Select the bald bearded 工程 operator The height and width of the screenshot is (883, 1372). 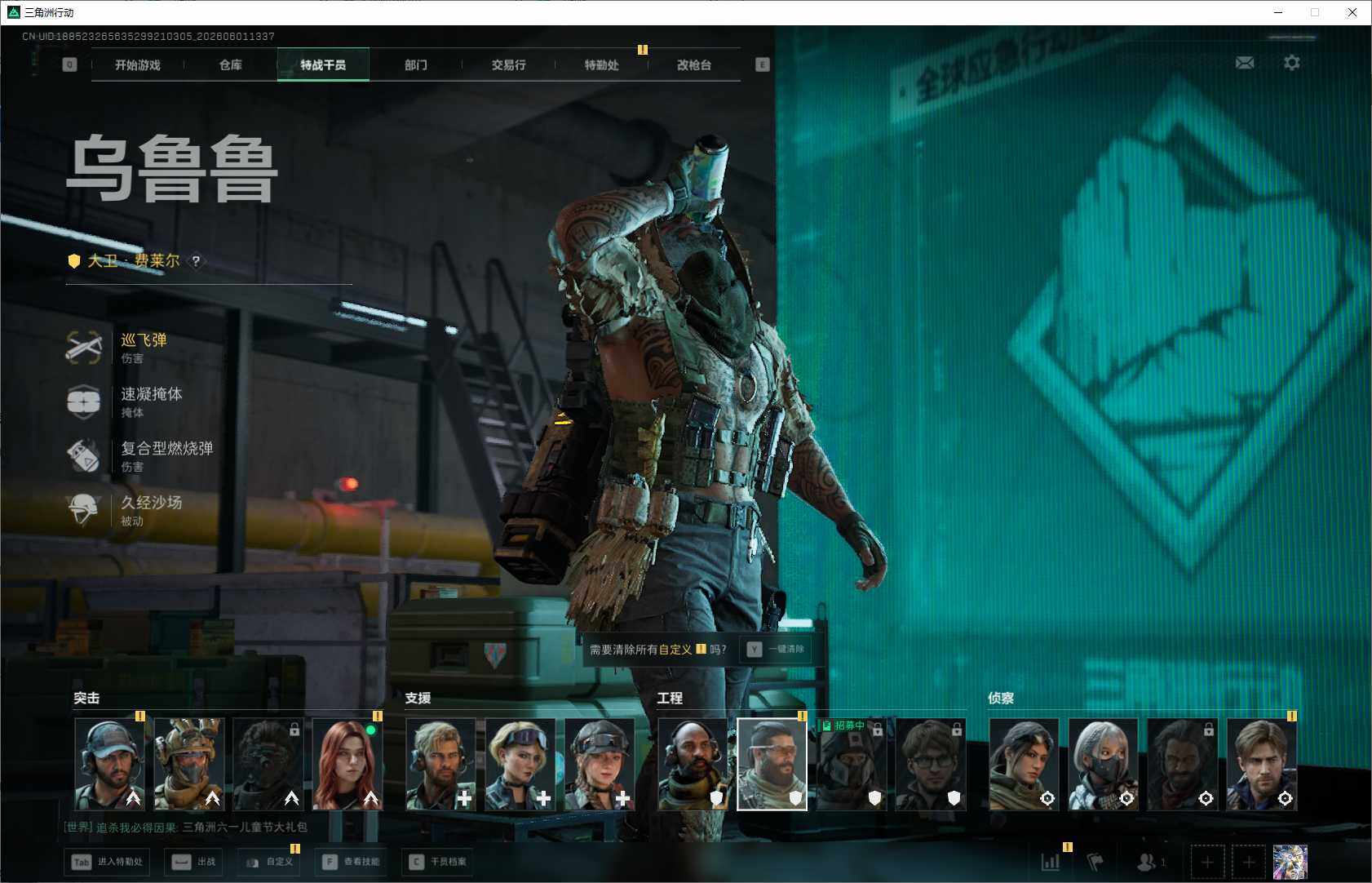pyautogui.click(x=693, y=764)
